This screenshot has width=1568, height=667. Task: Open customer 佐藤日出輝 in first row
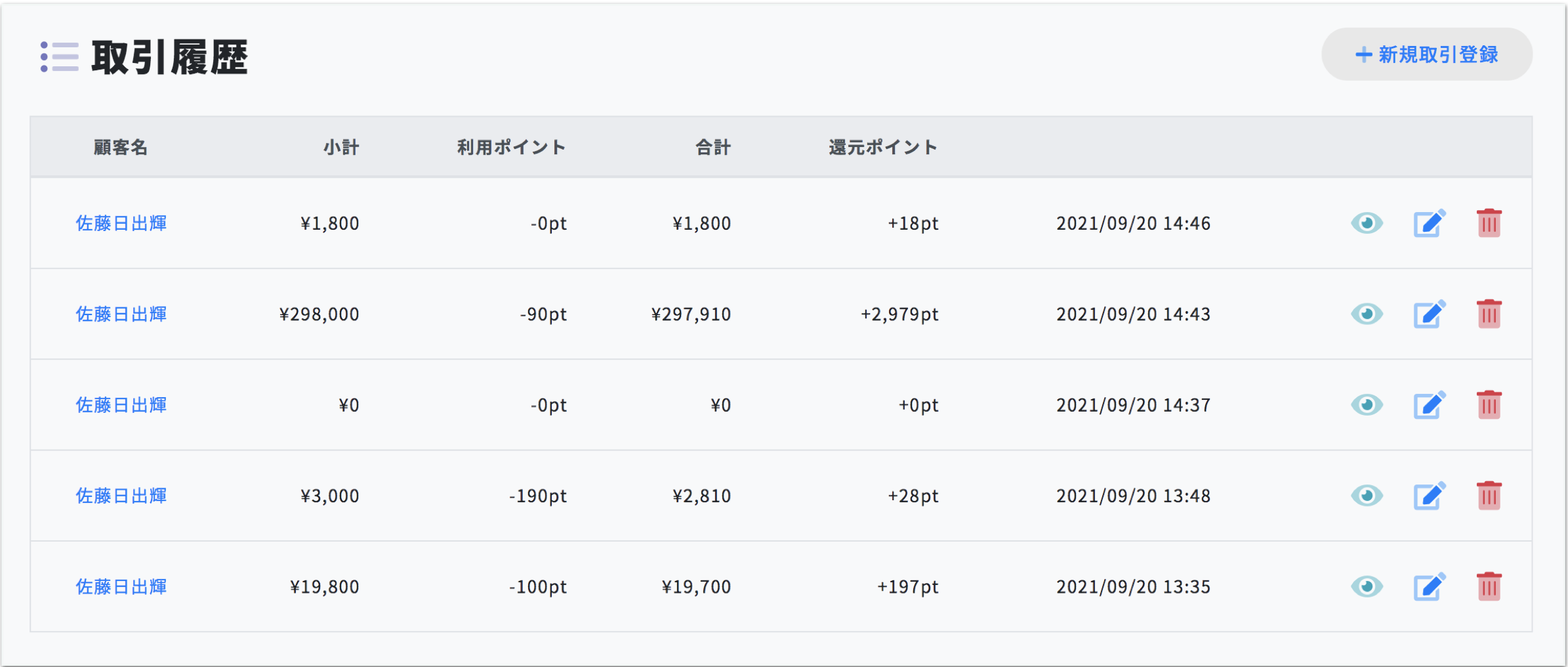121,223
